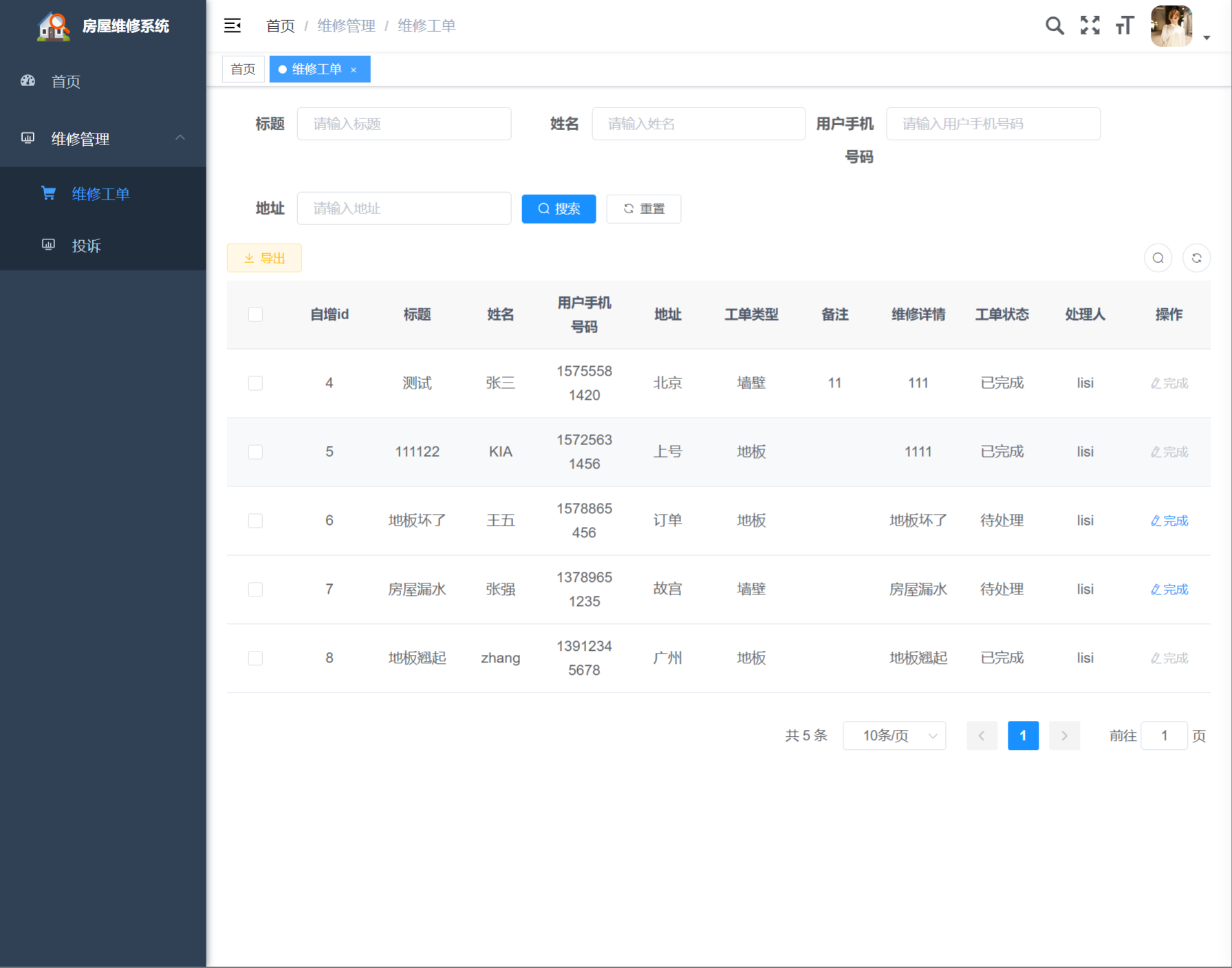Check the row for 房屋漏水
1232x968 pixels.
point(255,590)
